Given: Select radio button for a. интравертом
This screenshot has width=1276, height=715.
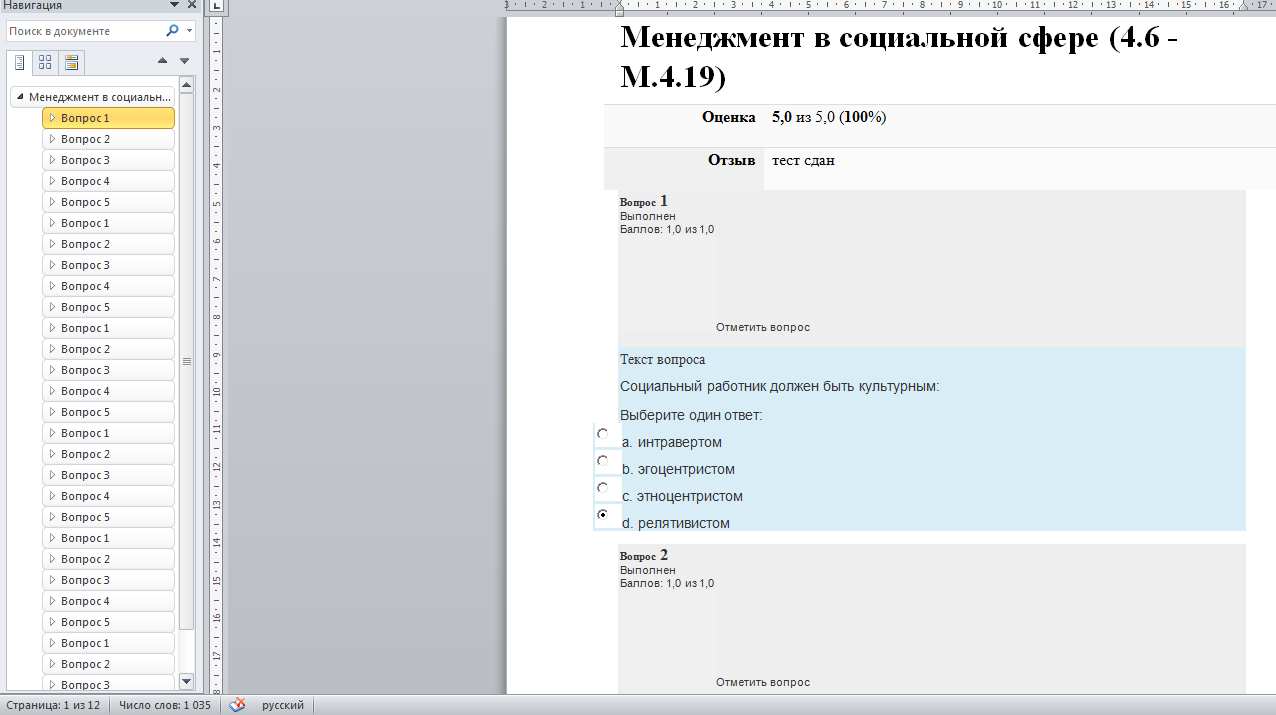Looking at the screenshot, I should tap(603, 434).
